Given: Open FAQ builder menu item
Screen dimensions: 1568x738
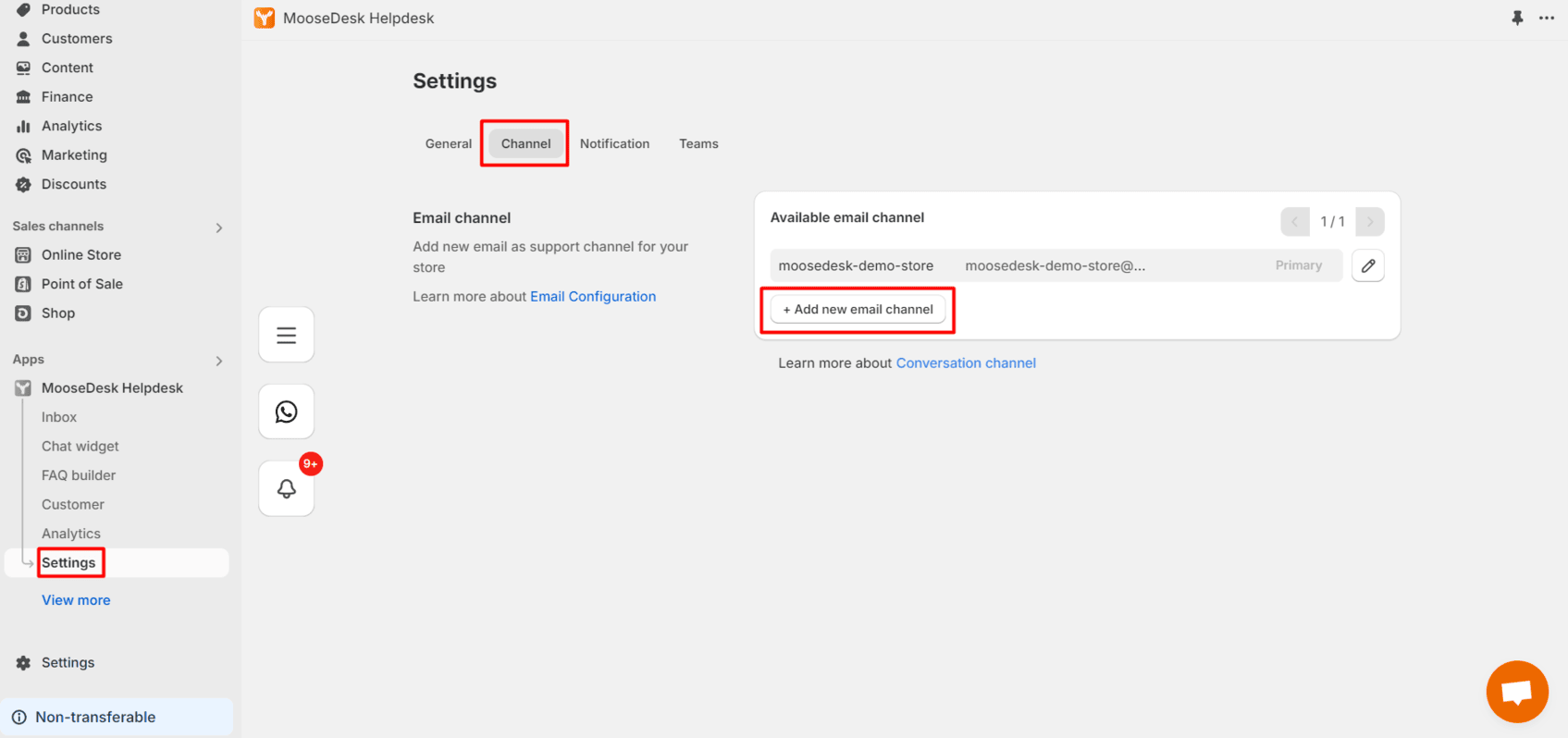Looking at the screenshot, I should [79, 475].
